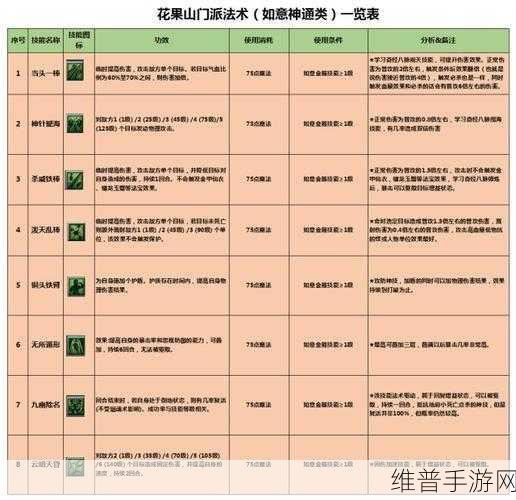Click serial number 1 cell

[x=18, y=73]
